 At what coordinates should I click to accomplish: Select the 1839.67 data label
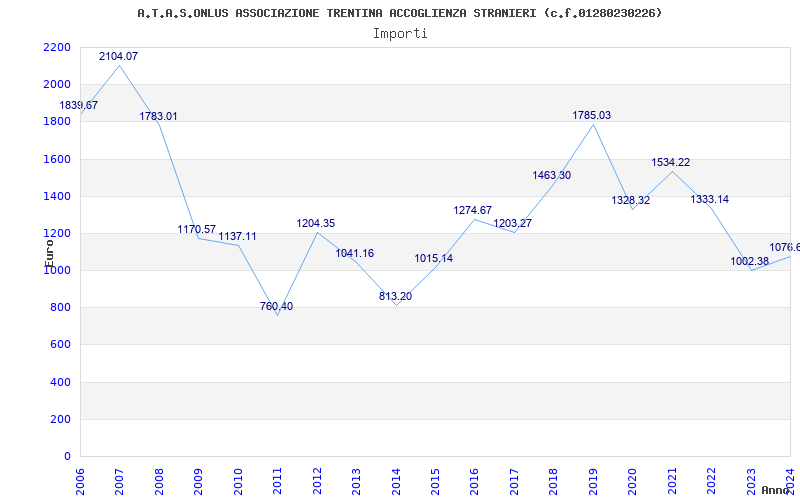pyautogui.click(x=79, y=106)
